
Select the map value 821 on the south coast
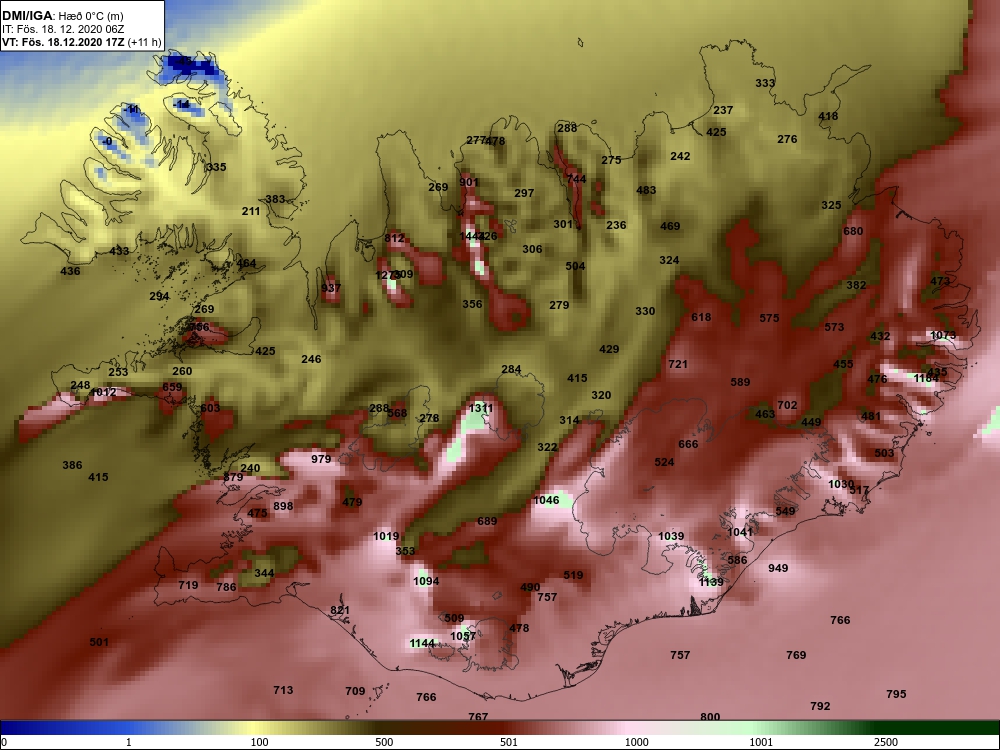(x=340, y=610)
